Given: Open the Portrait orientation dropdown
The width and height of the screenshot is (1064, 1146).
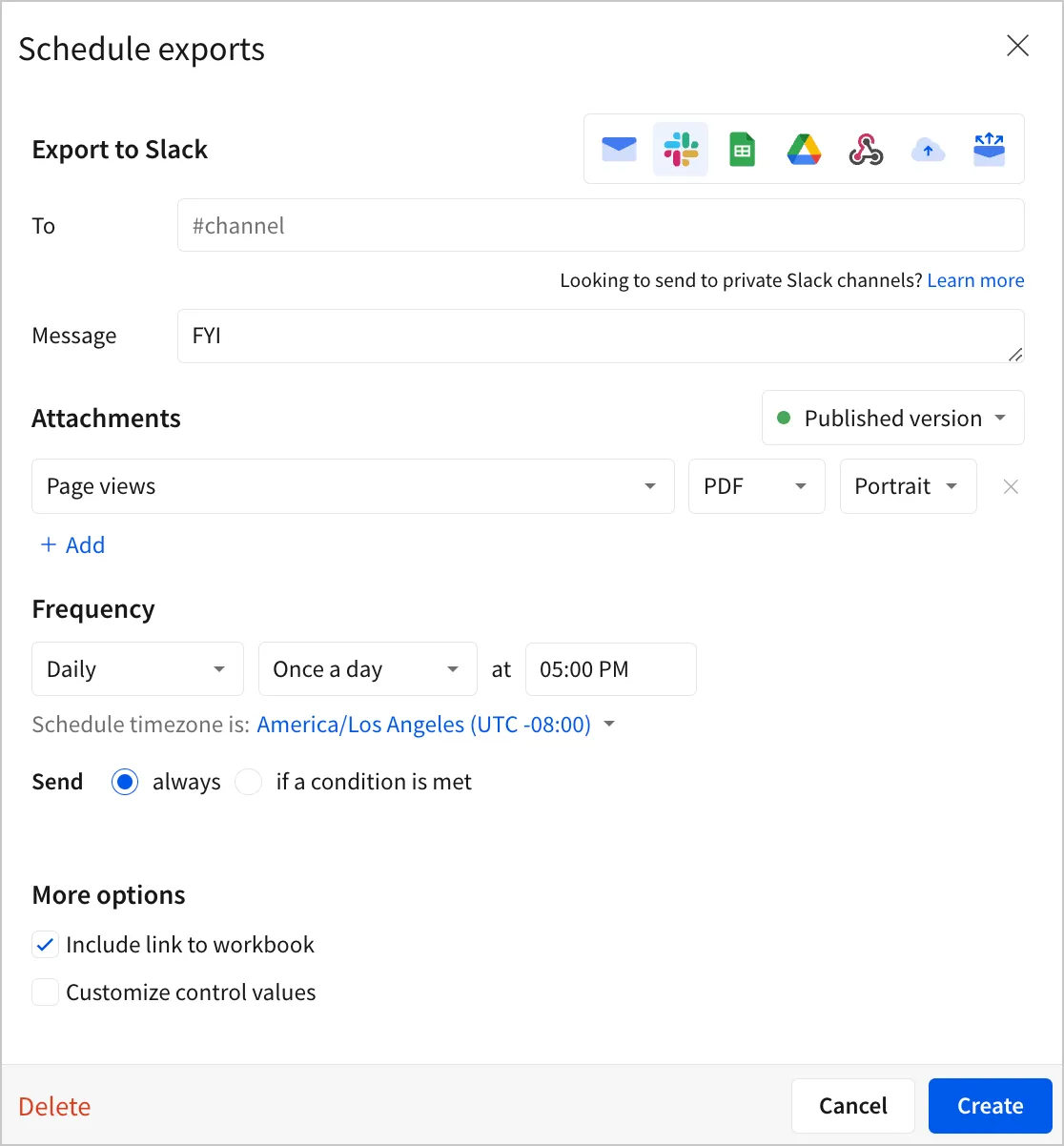Looking at the screenshot, I should click(908, 486).
